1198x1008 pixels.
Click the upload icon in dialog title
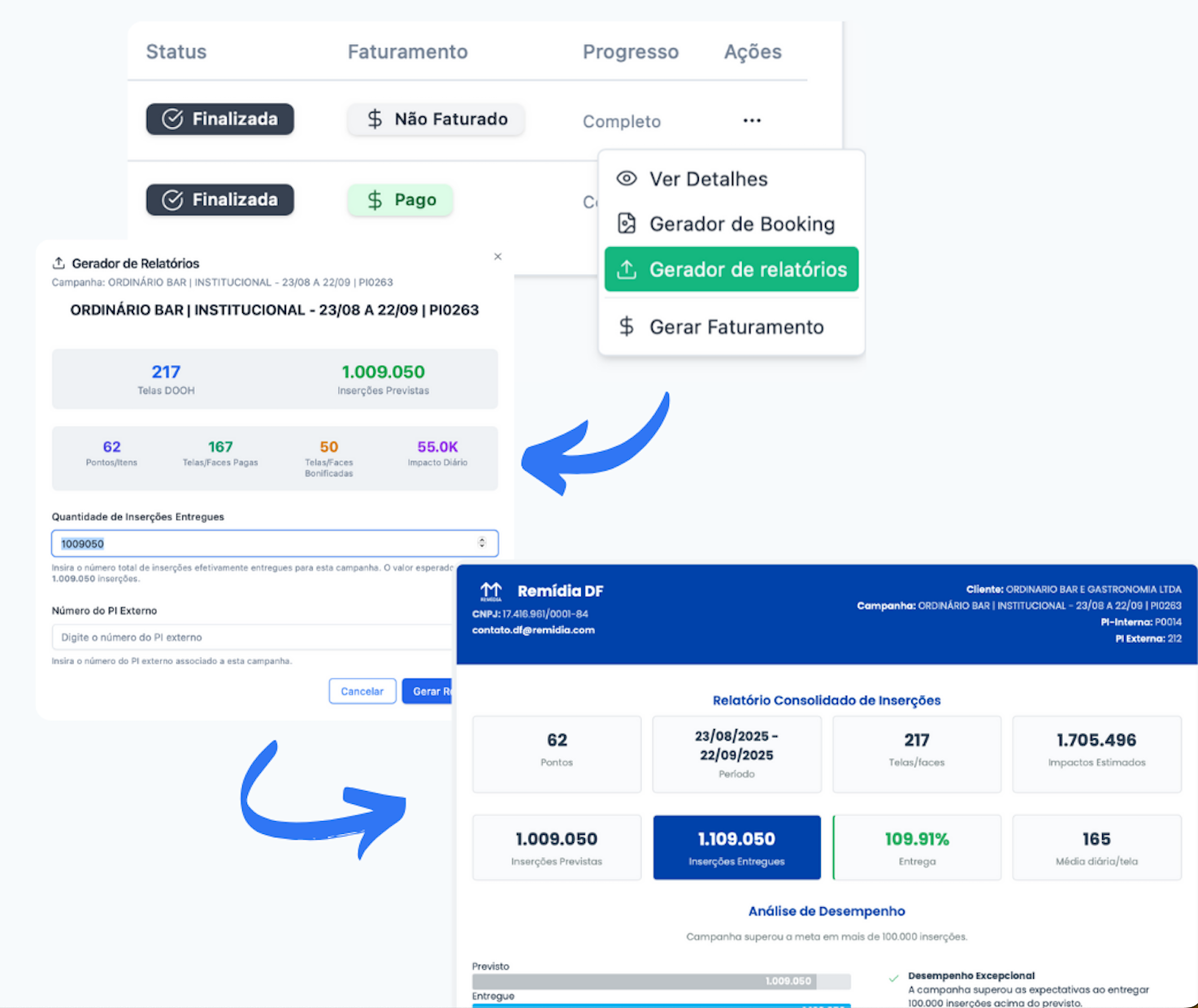[59, 263]
